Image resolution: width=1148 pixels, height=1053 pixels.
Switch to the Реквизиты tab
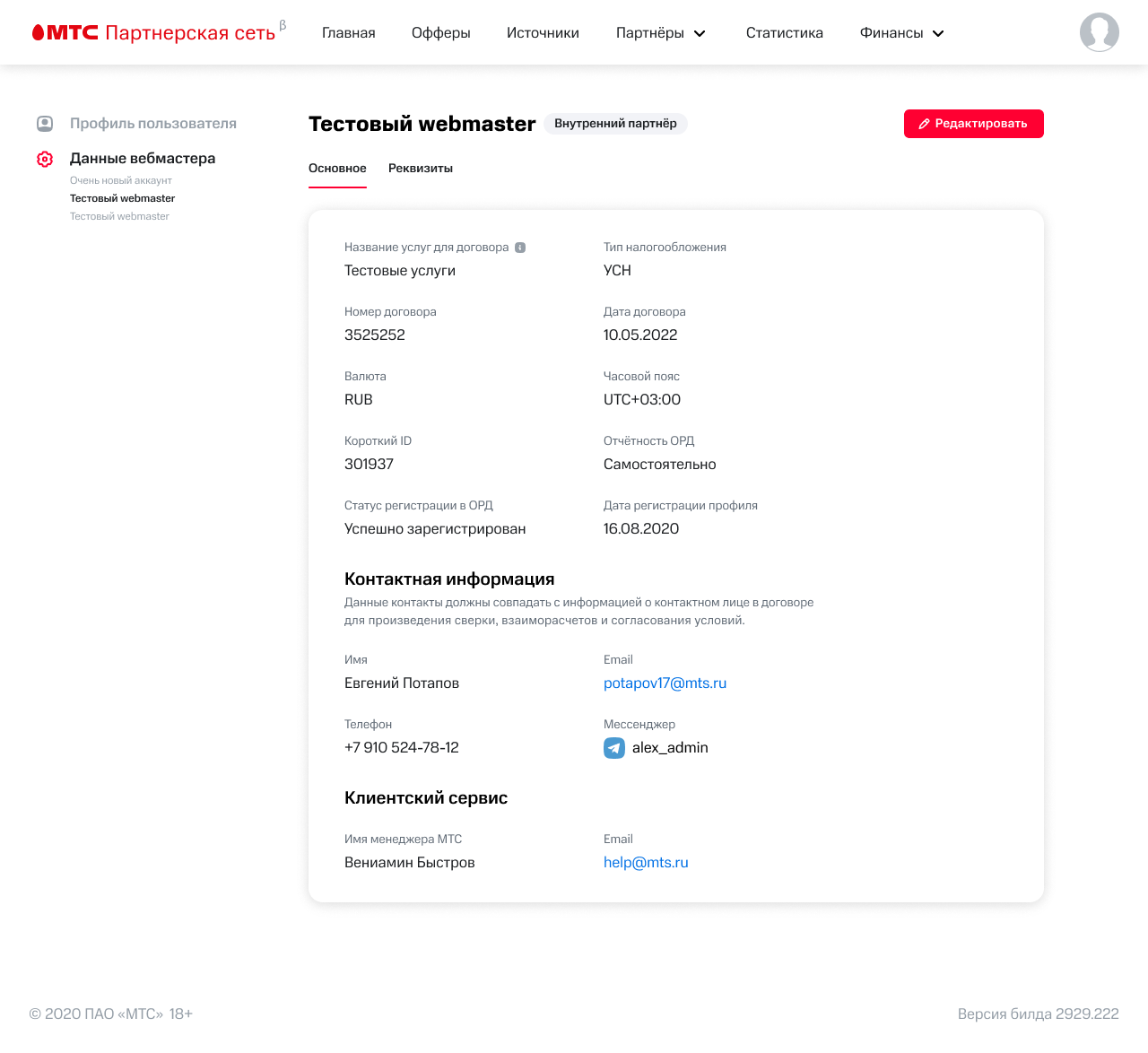[421, 169]
